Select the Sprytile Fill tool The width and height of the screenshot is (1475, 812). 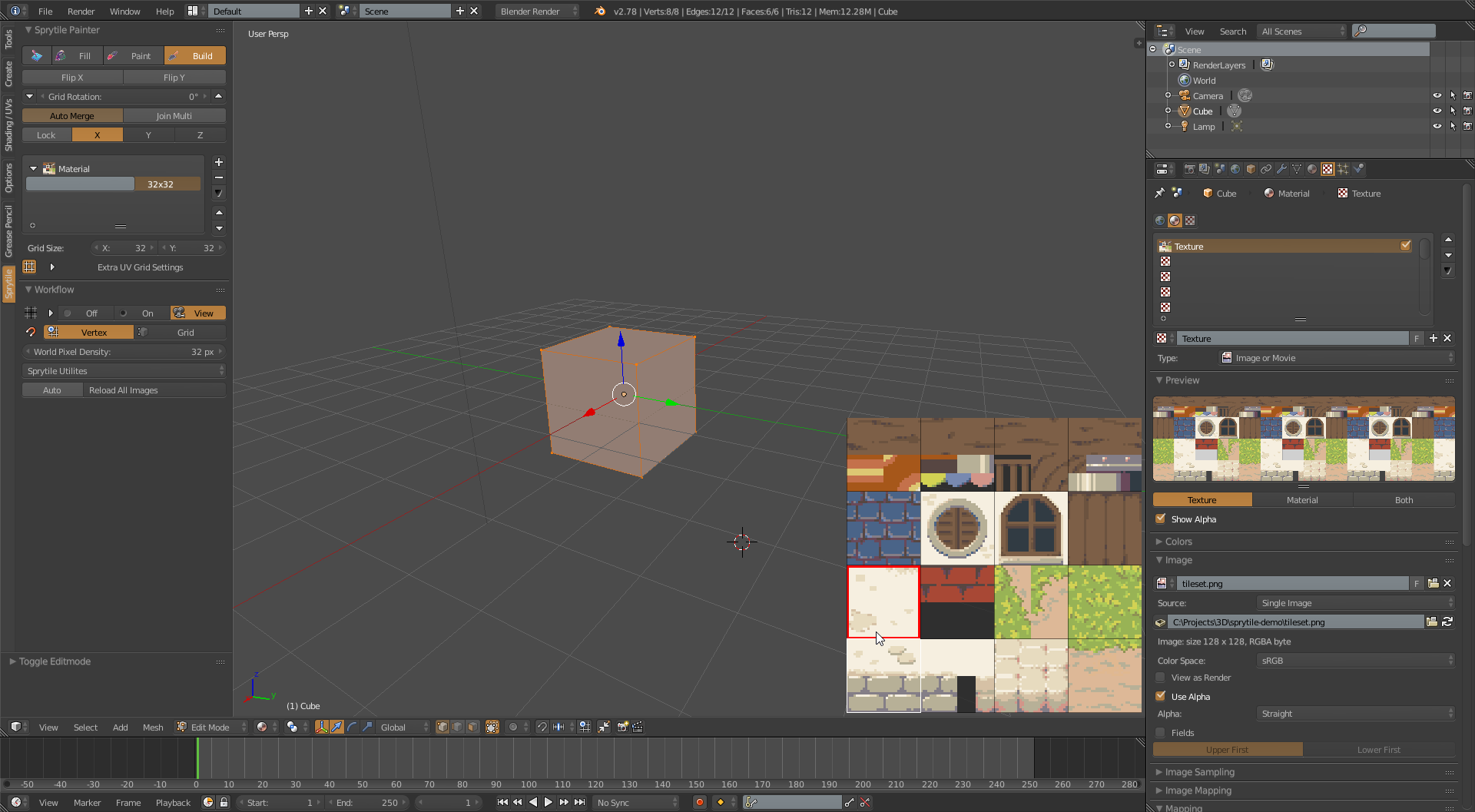pyautogui.click(x=78, y=56)
